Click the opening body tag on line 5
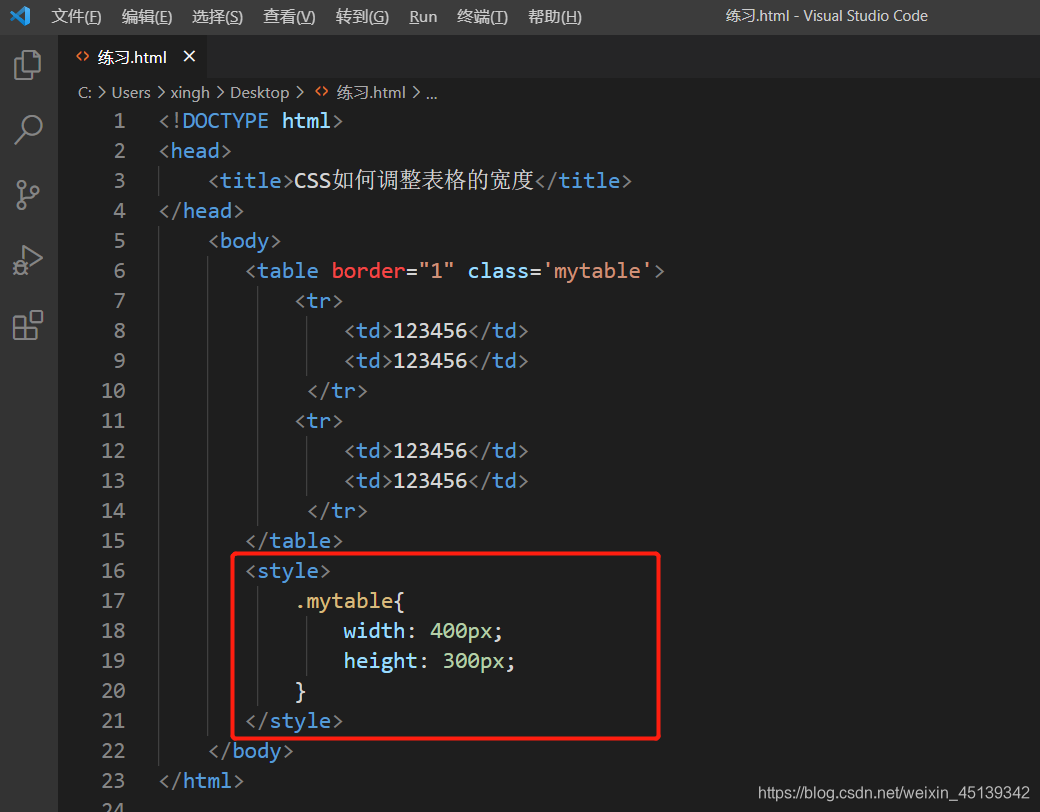Viewport: 1040px width, 812px height. pos(245,241)
